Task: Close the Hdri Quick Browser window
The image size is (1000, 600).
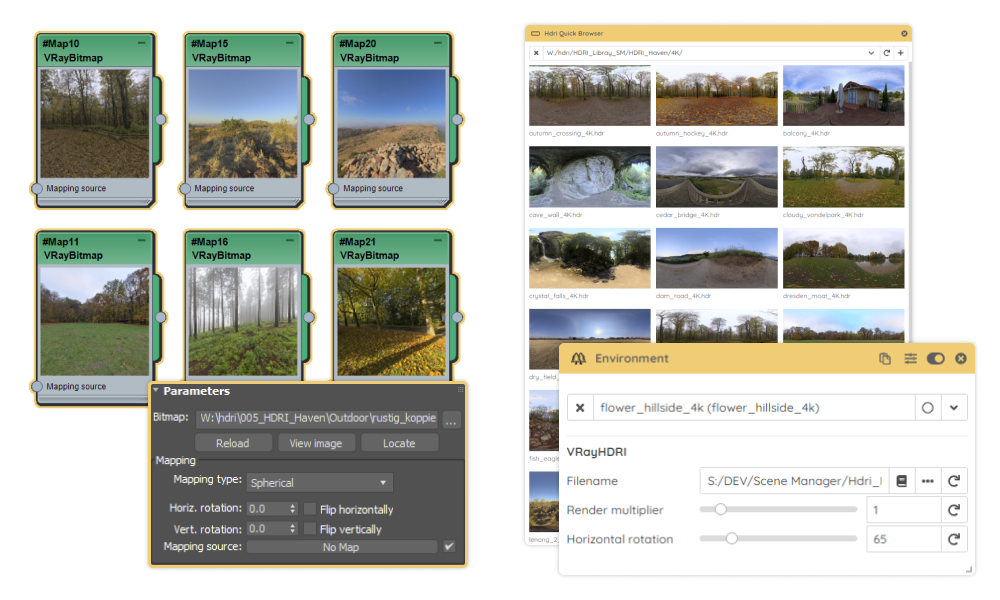Action: pos(904,33)
